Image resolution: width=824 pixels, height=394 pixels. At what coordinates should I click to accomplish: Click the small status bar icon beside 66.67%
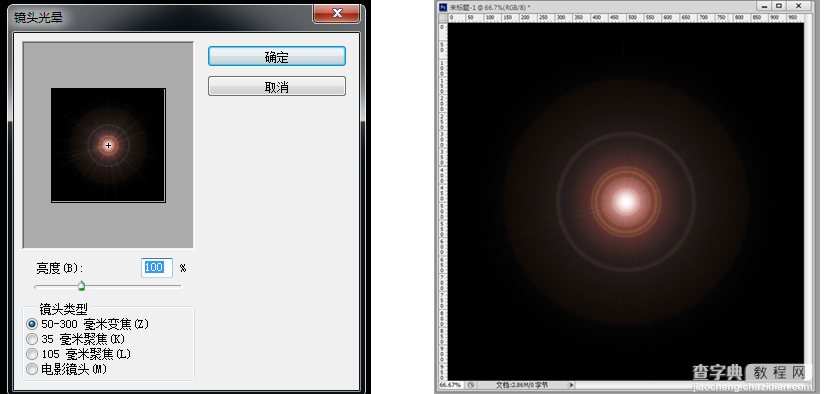point(472,385)
